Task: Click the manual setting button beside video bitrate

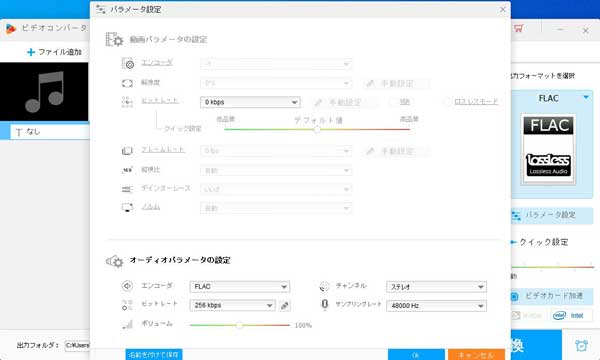Action: pos(344,102)
